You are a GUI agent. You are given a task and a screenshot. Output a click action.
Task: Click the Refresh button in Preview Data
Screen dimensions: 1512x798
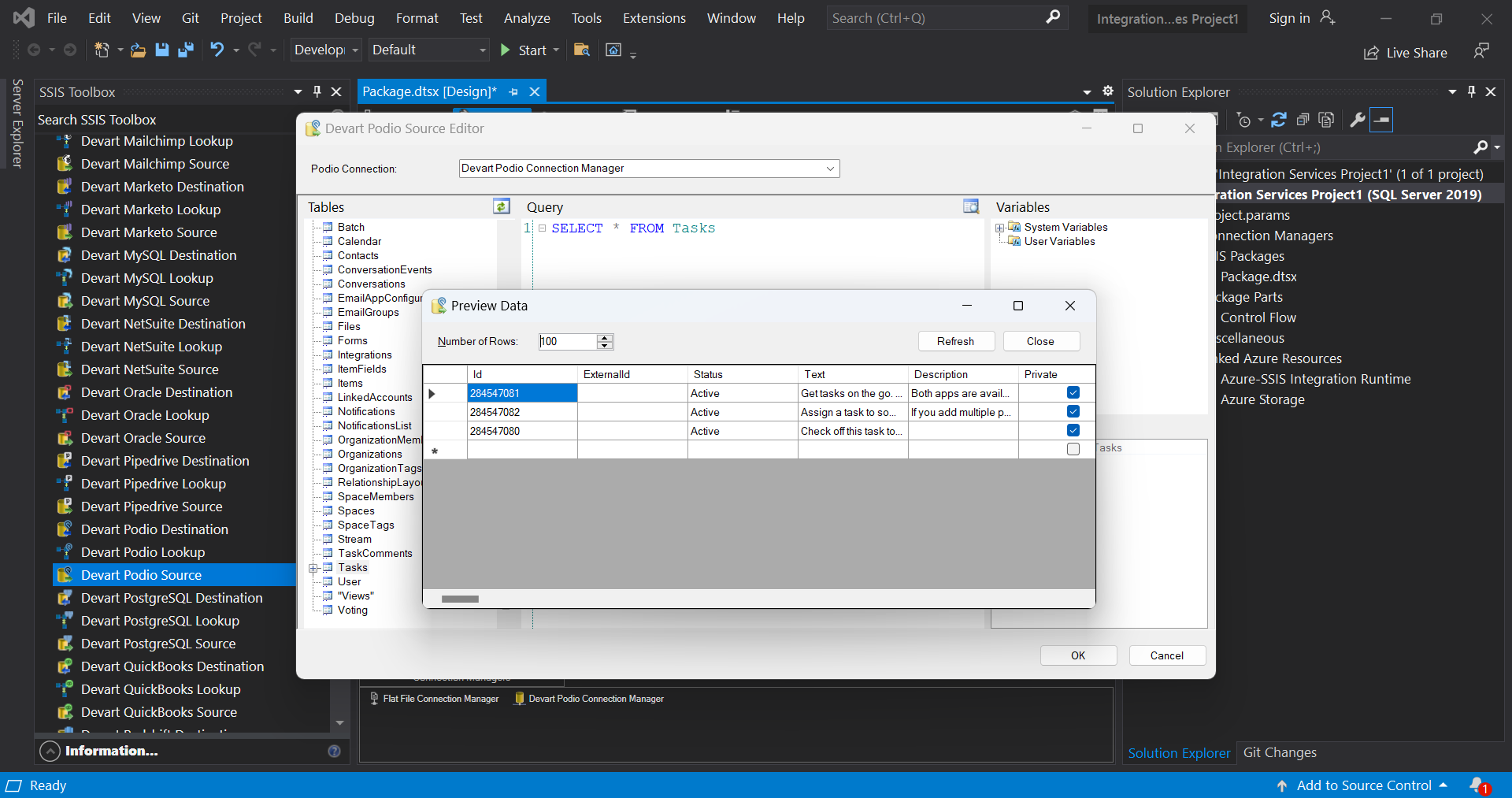pyautogui.click(x=955, y=341)
